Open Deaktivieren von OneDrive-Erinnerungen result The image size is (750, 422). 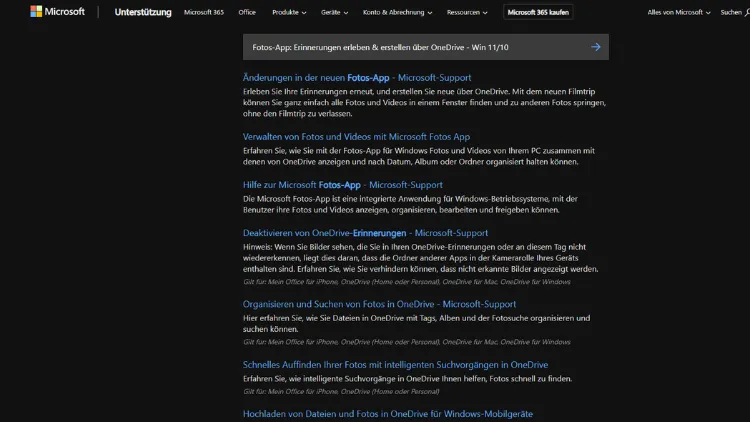[x=365, y=233]
